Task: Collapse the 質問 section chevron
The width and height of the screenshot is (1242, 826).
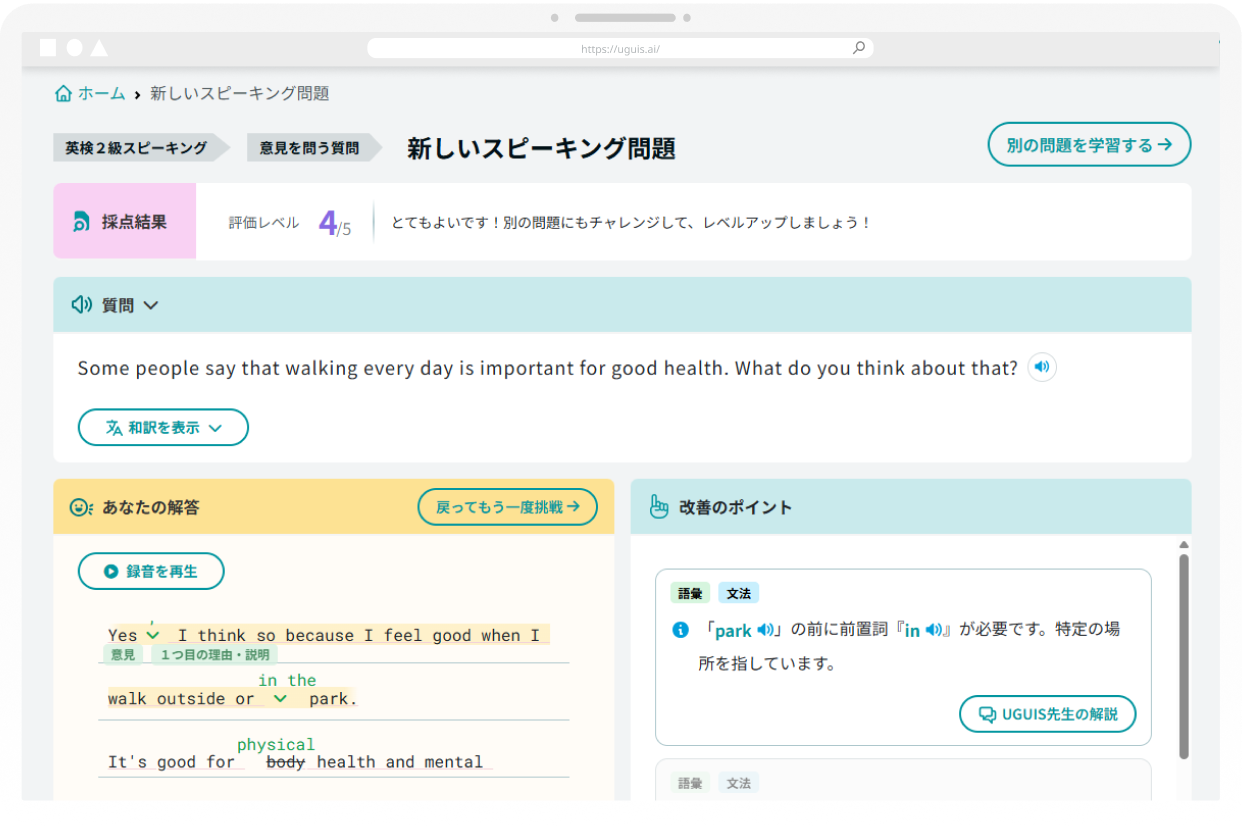Action: click(x=151, y=305)
